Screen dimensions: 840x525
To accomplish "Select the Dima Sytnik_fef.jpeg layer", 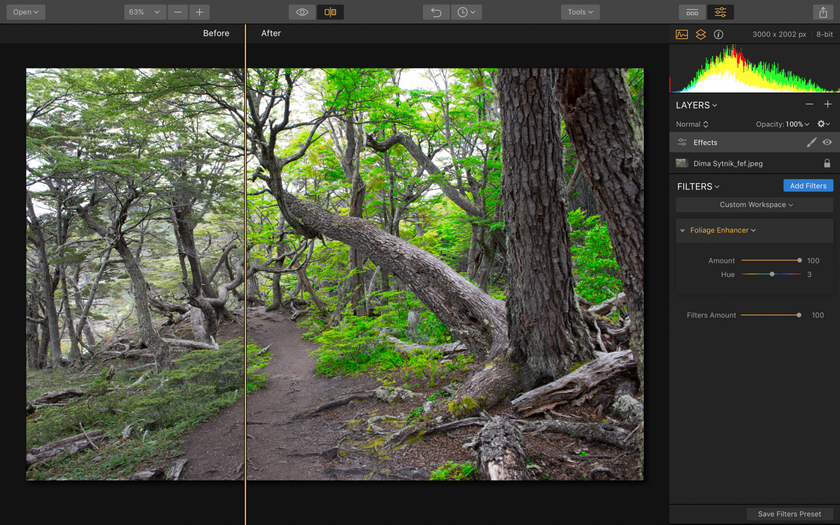I will pos(754,163).
